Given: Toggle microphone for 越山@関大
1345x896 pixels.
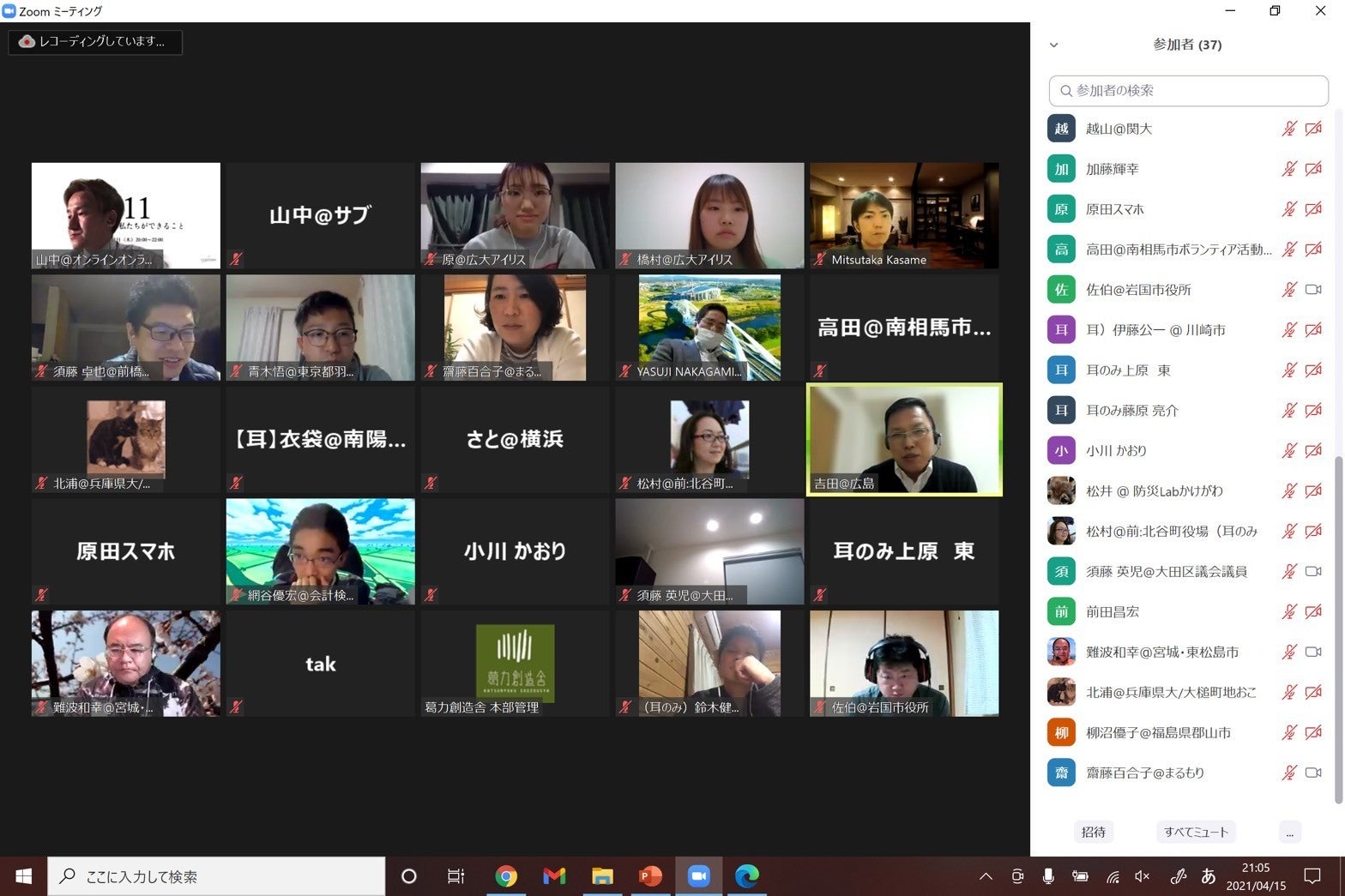Looking at the screenshot, I should pyautogui.click(x=1288, y=129).
